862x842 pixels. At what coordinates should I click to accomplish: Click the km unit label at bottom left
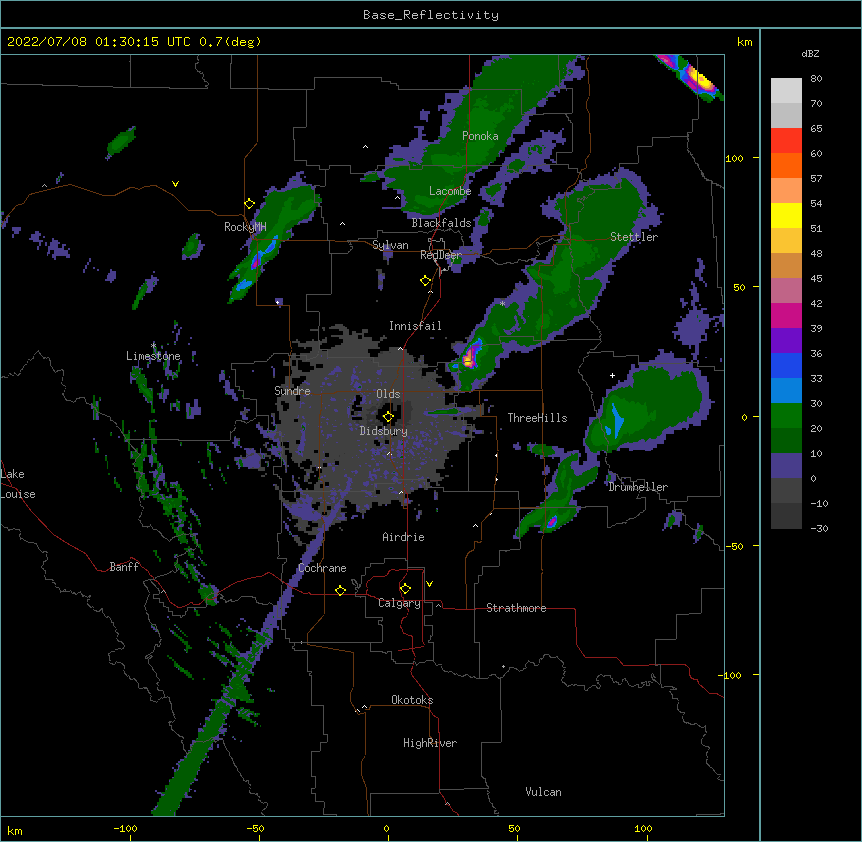tap(15, 831)
